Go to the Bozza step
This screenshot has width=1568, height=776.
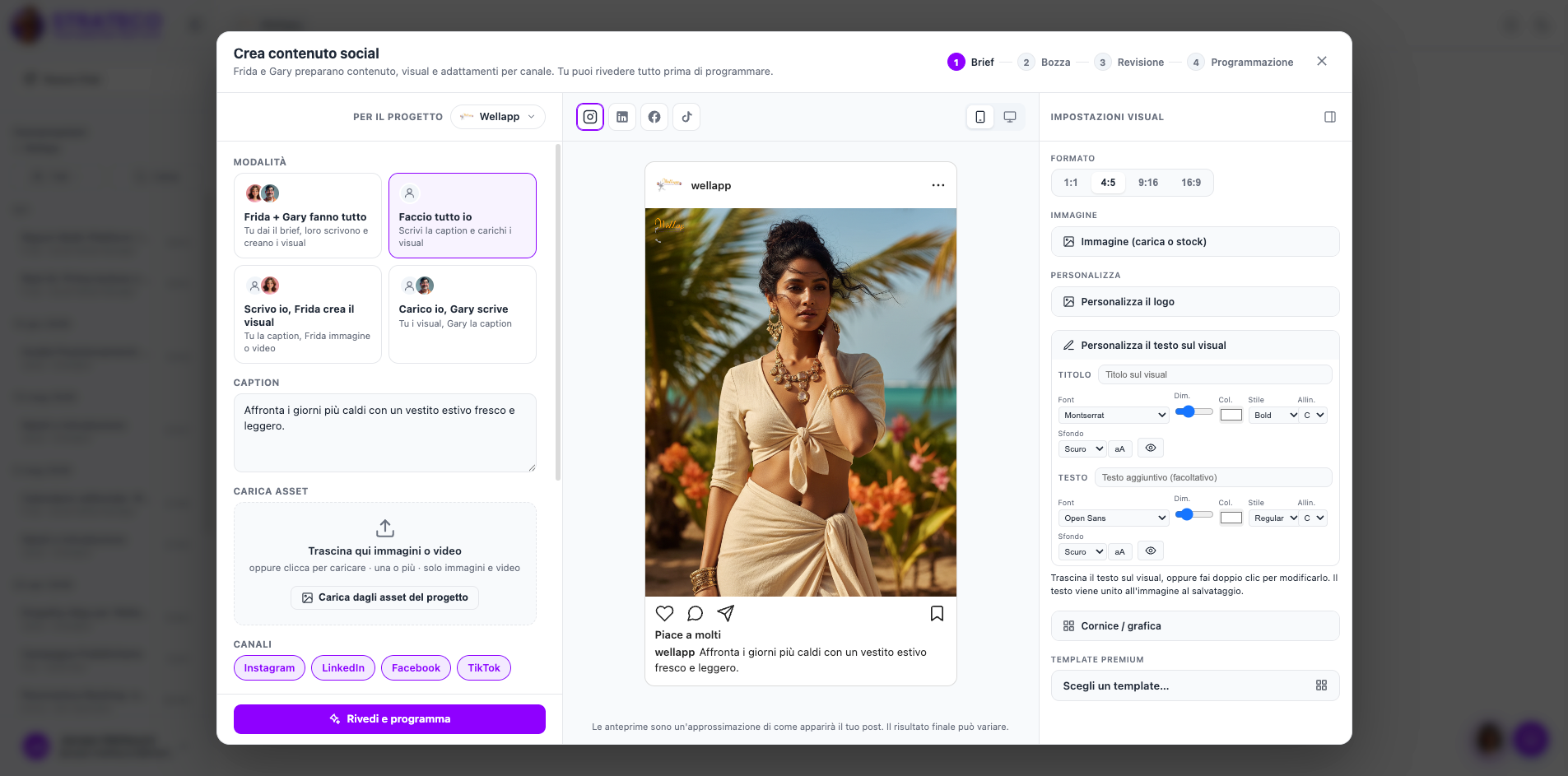[1045, 62]
